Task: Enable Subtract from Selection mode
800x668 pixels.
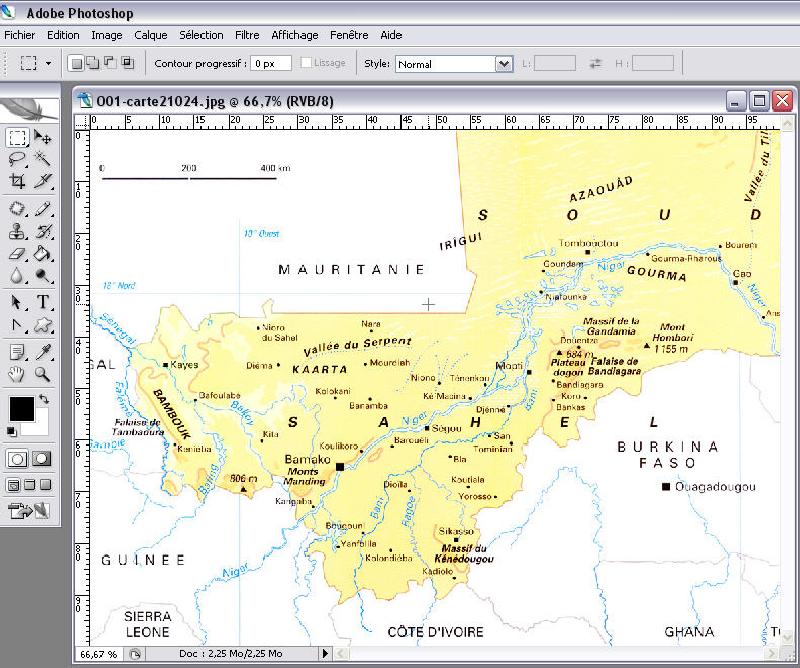Action: coord(110,63)
